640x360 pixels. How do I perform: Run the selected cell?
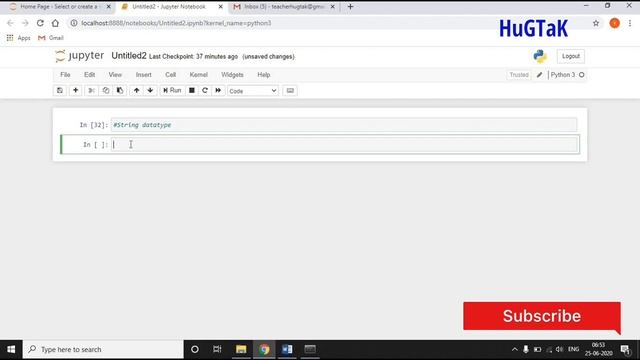click(x=172, y=91)
